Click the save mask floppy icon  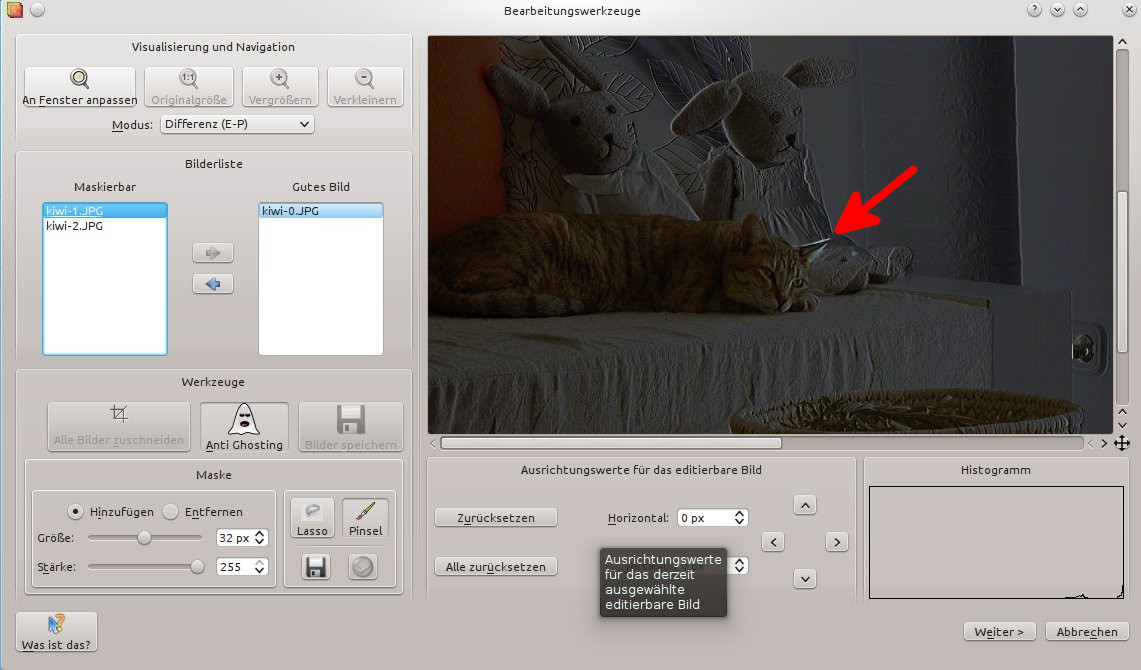316,567
